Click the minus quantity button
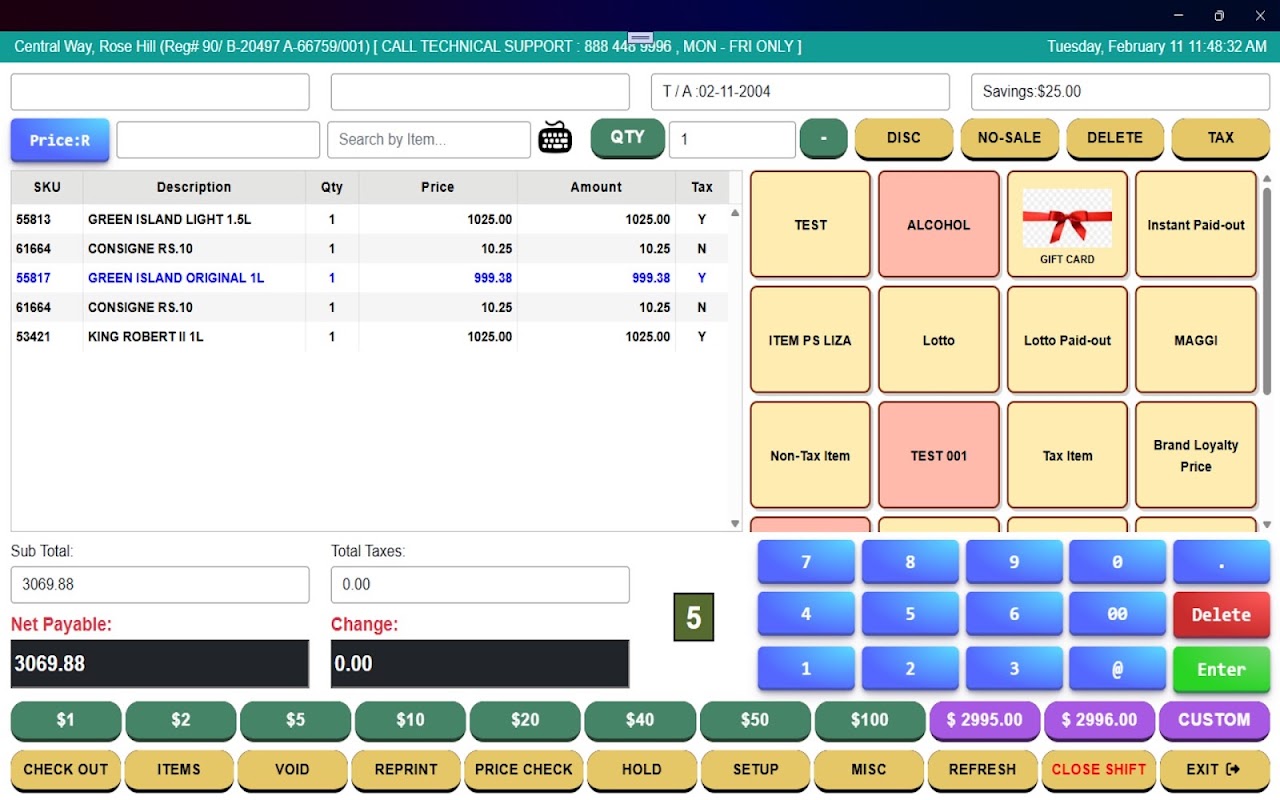 tap(823, 138)
